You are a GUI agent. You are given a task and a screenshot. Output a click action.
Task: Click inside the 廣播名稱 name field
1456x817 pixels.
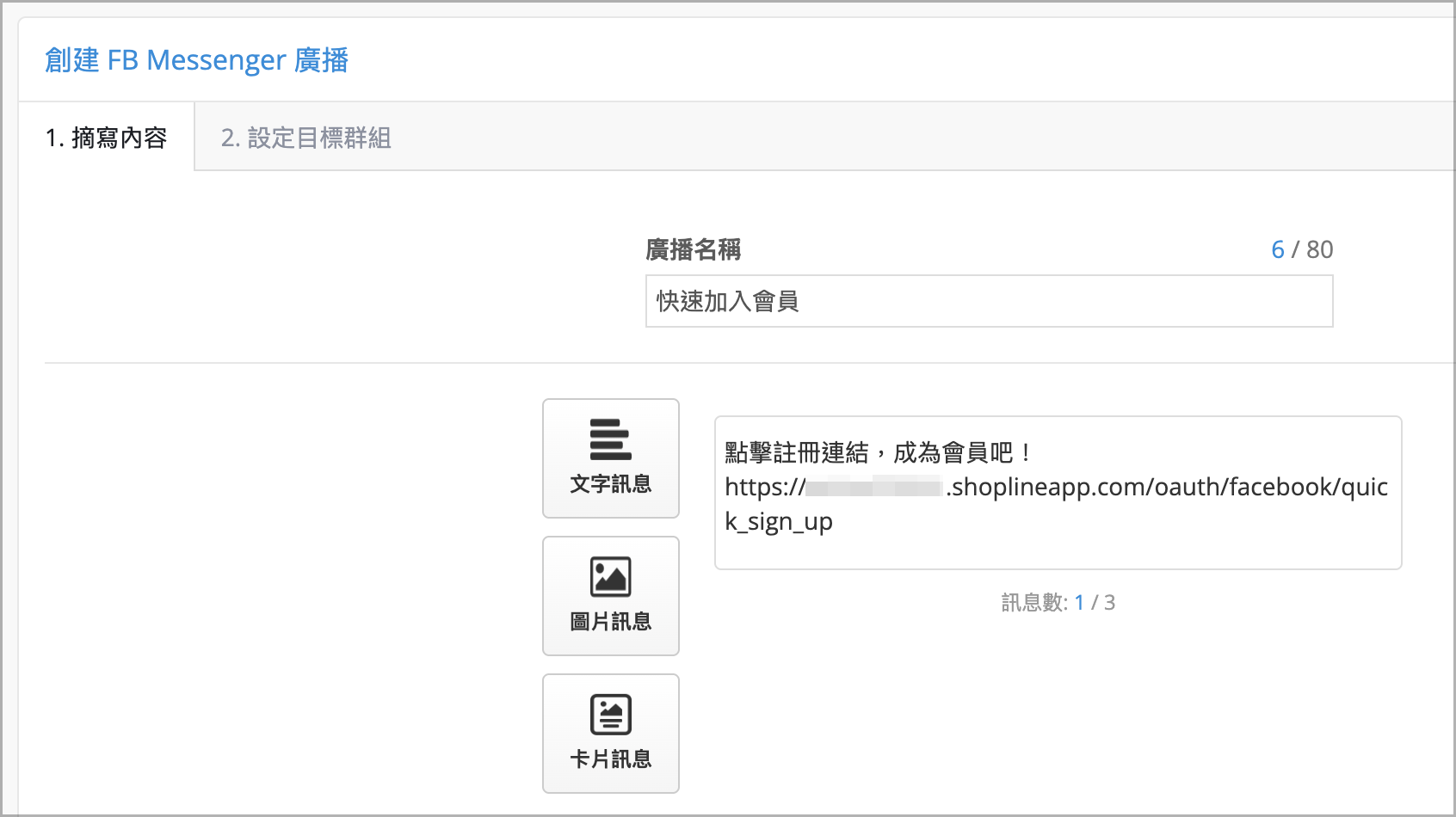988,301
